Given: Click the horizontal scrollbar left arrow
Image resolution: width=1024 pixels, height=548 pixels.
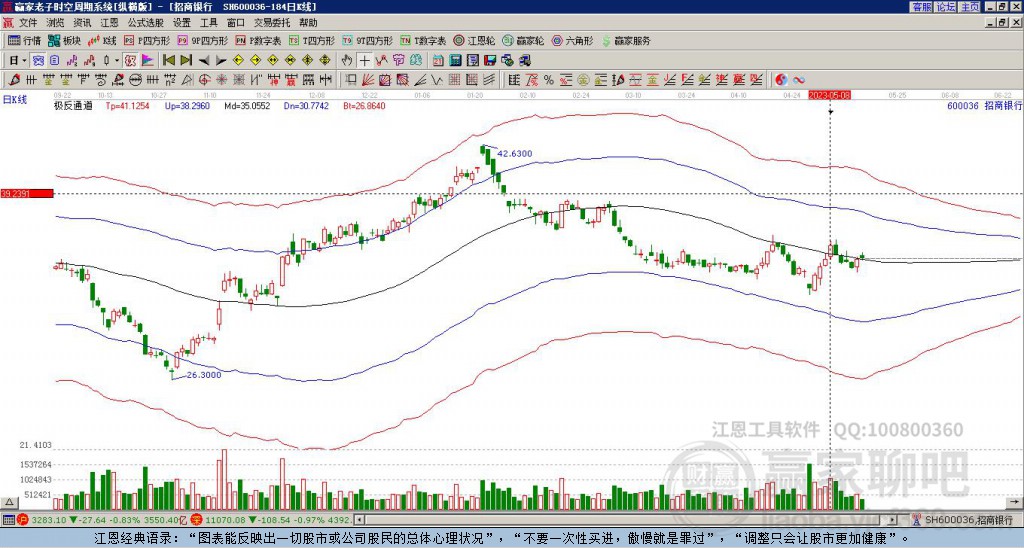Looking at the screenshot, I should click(x=359, y=520).
